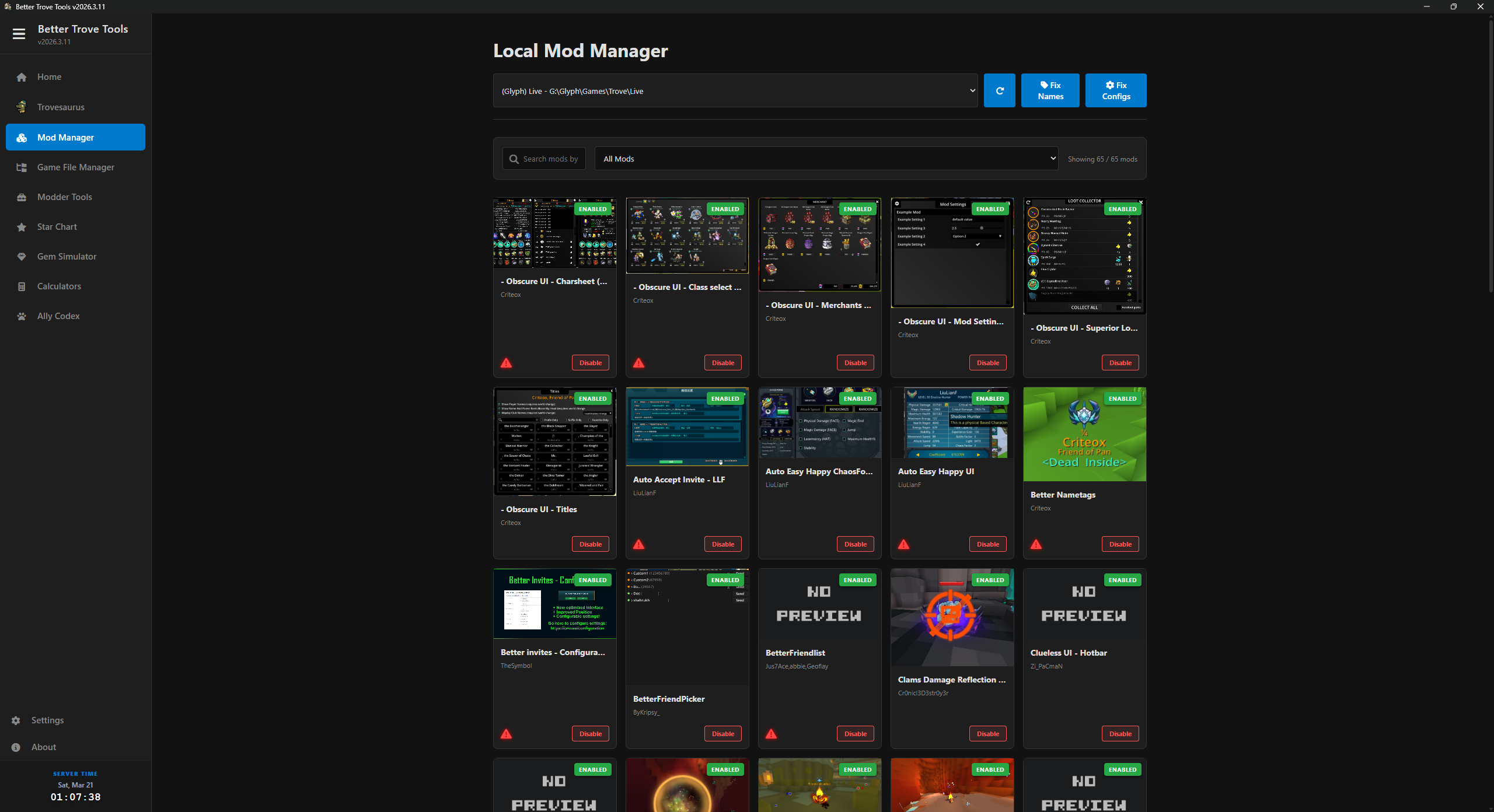
Task: Switch to the Mod Manager section
Action: (x=75, y=137)
